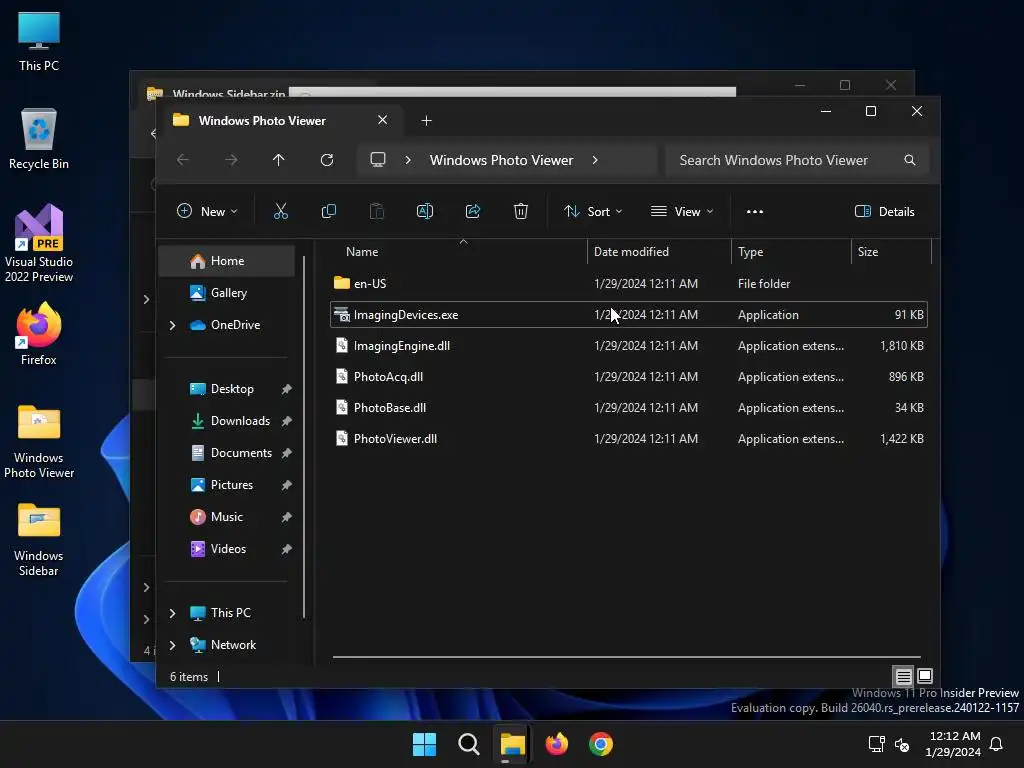Open the Sort dropdown

point(593,212)
